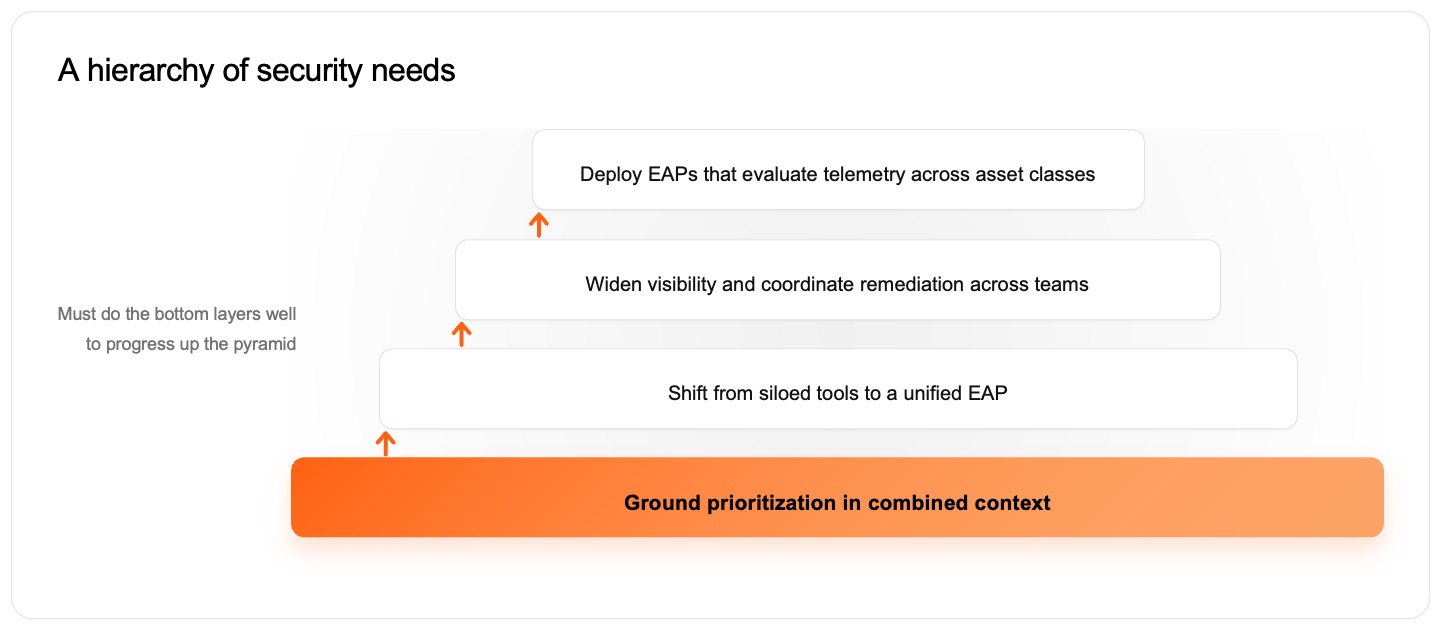Select the 'Widen visibility and coordinate remediation' box

(838, 280)
